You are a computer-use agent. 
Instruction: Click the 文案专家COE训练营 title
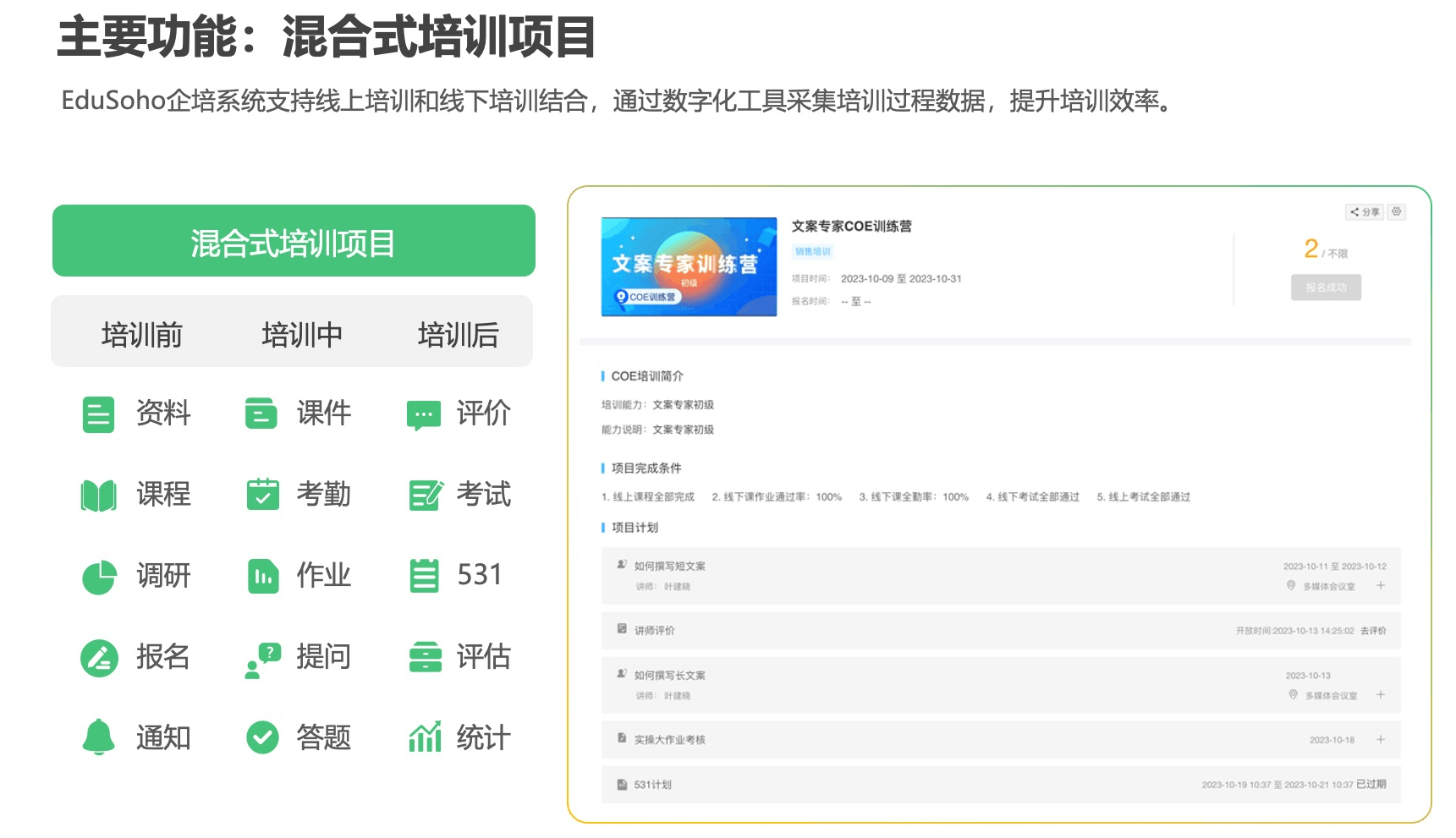tap(851, 226)
